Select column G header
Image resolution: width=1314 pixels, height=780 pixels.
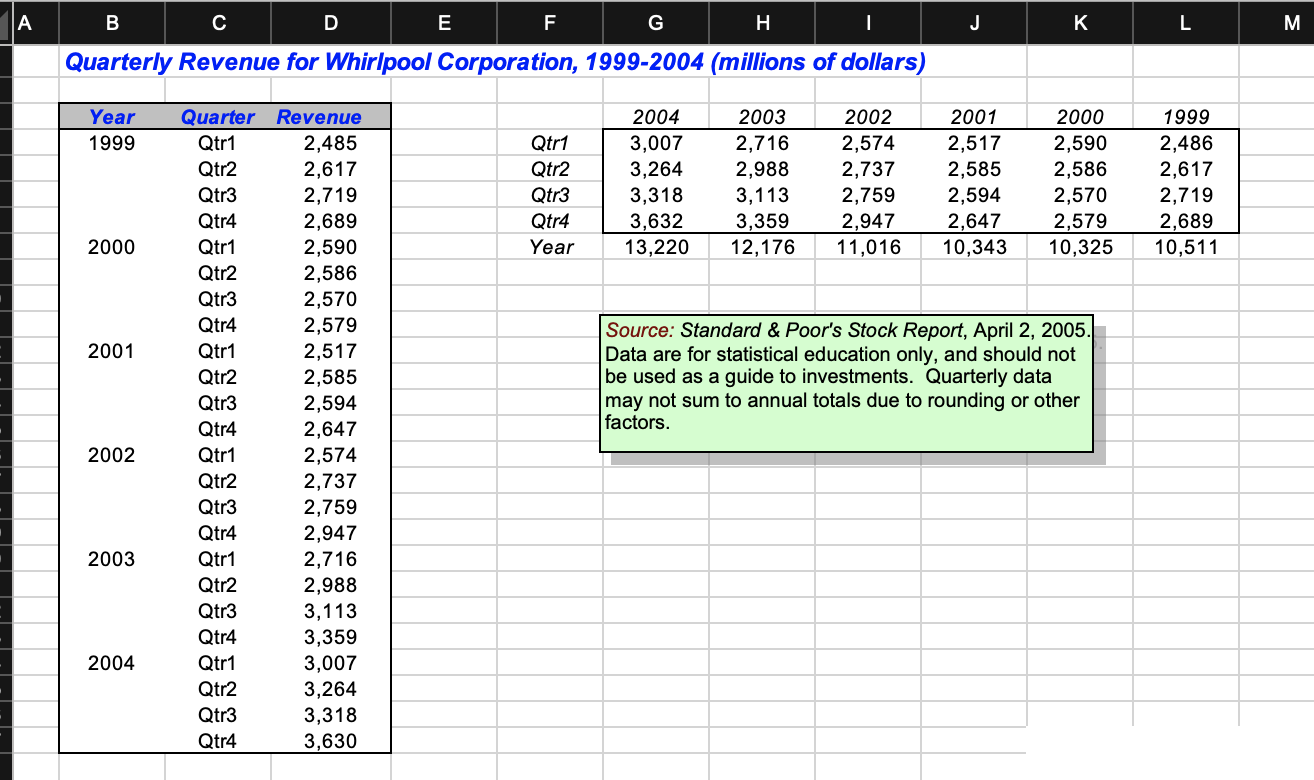tap(655, 23)
